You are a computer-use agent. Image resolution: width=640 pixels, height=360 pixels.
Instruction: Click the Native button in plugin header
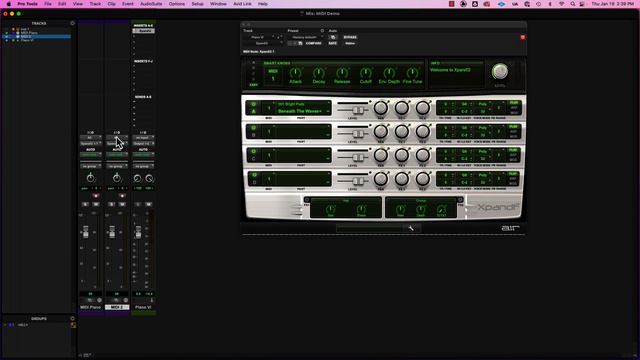pyautogui.click(x=350, y=43)
